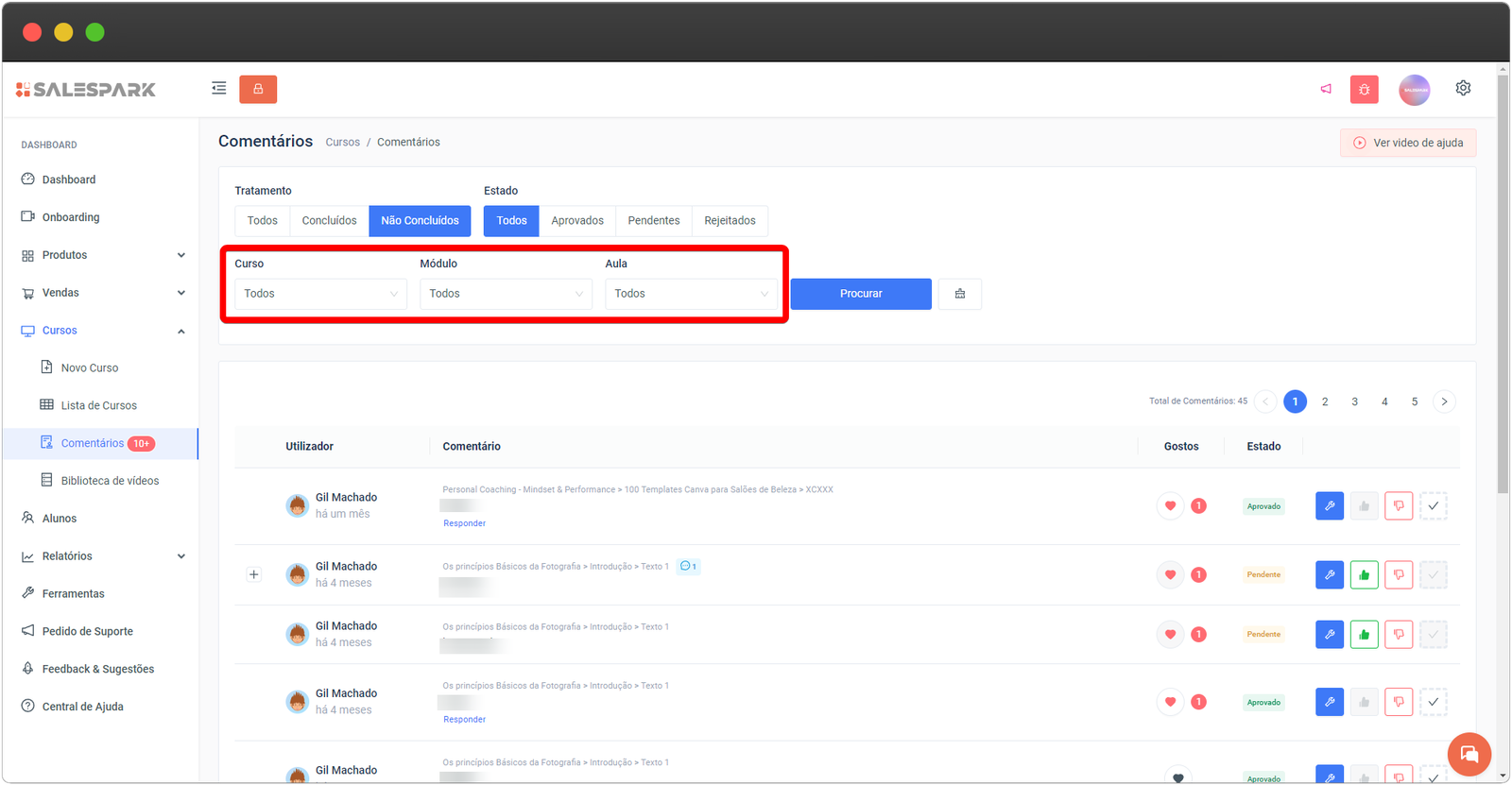Click the orange lock button in header
Viewport: 1512px width, 785px height.
pos(258,89)
